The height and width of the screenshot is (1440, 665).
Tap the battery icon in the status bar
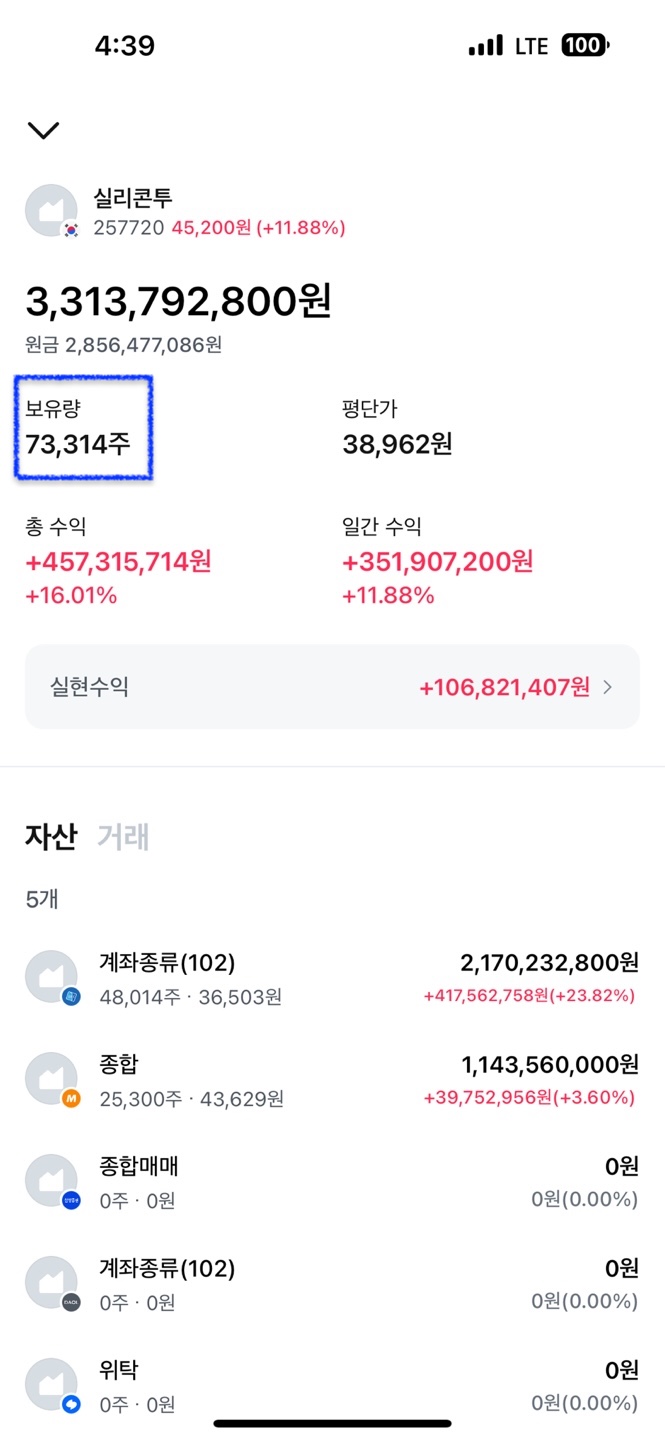coord(585,46)
